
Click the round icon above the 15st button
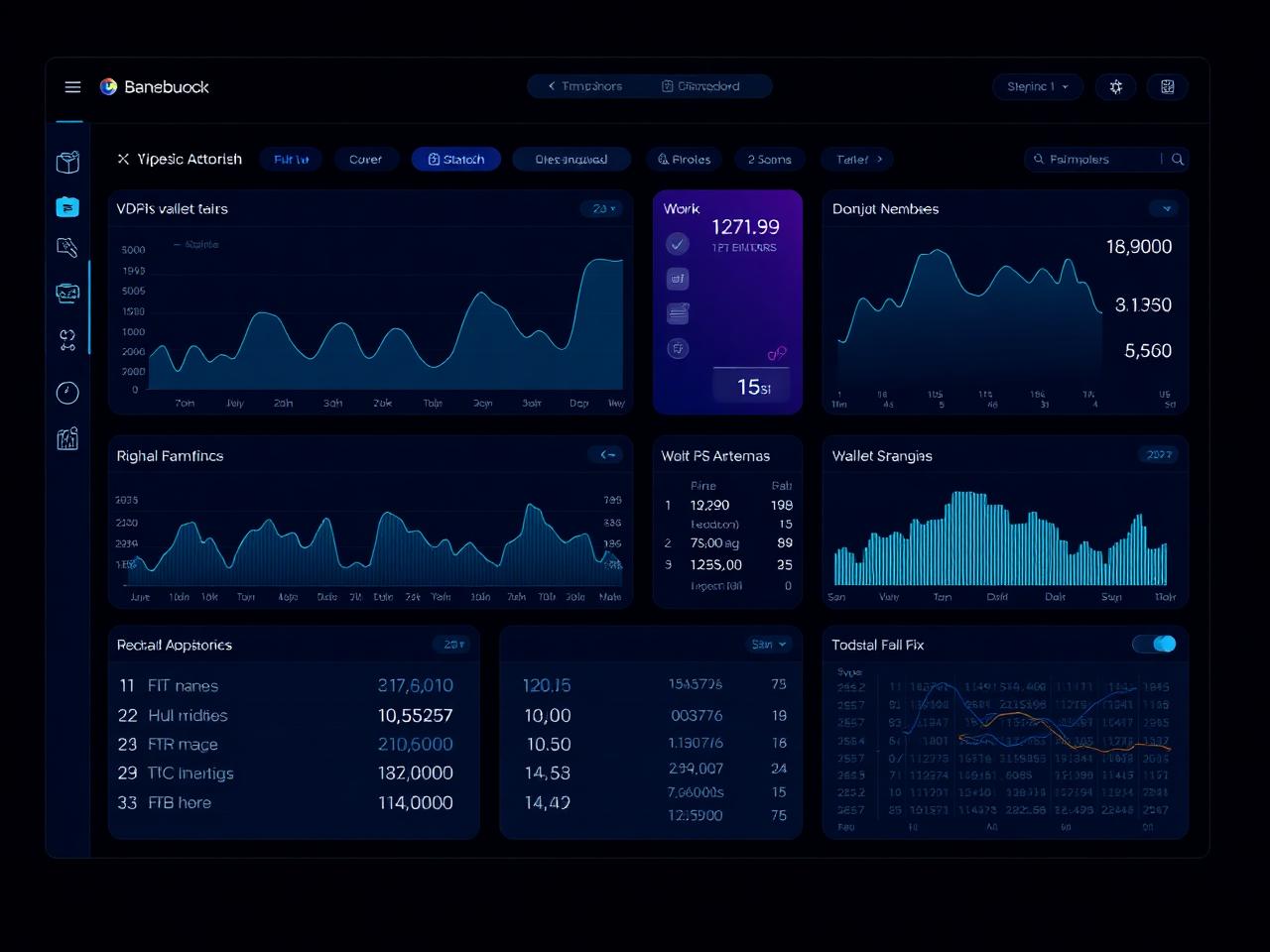click(678, 349)
